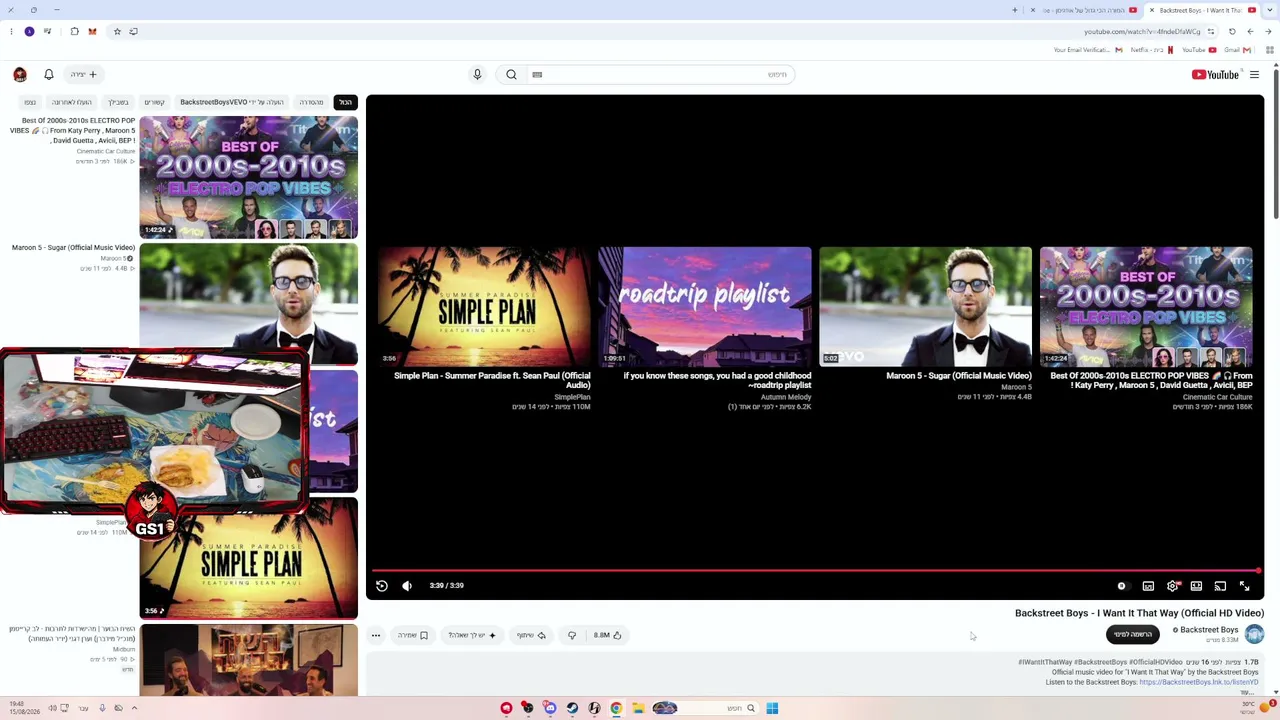The width and height of the screenshot is (1280, 720).
Task: Open Steam from the taskbar
Action: (x=572, y=708)
